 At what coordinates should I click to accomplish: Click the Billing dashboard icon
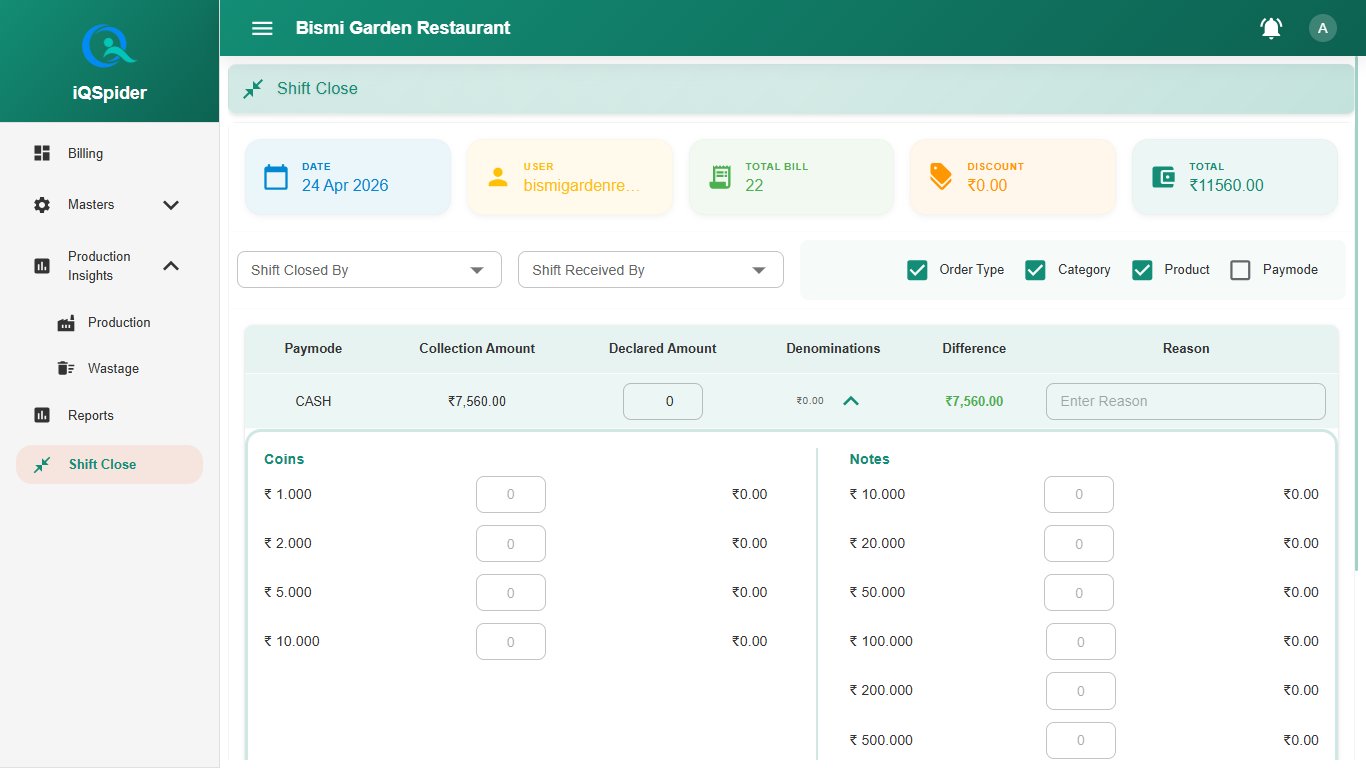(42, 153)
